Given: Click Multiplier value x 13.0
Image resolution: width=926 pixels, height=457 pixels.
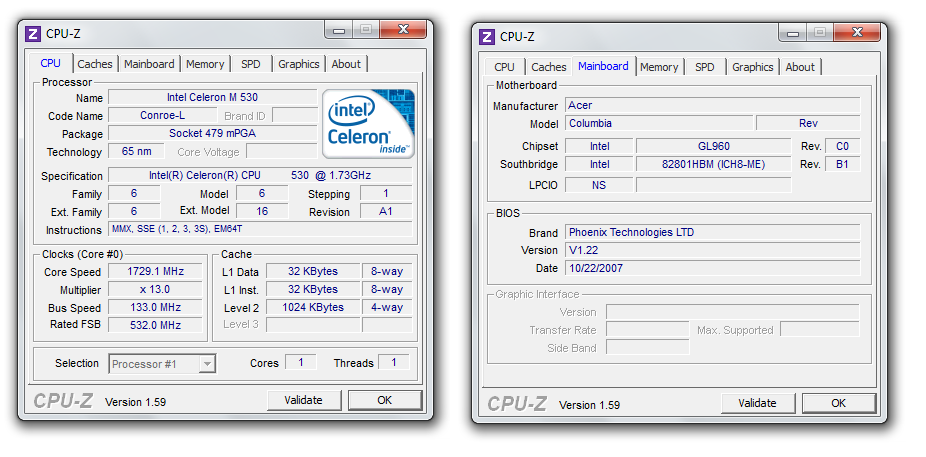Looking at the screenshot, I should click(155, 289).
